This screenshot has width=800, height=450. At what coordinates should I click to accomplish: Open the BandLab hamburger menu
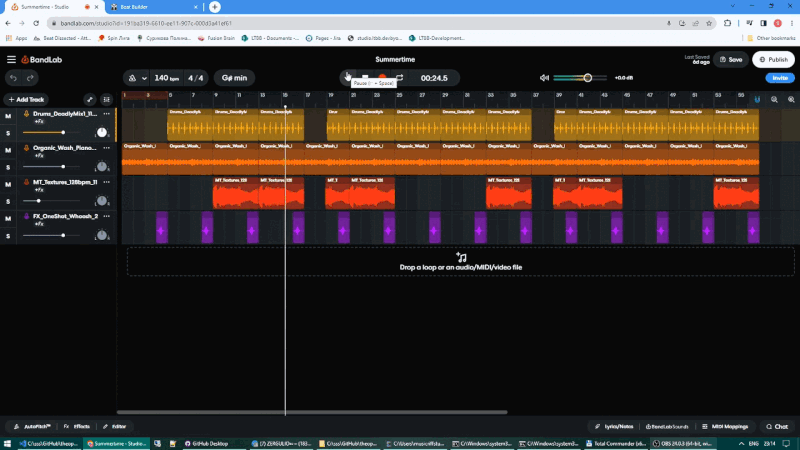[11, 60]
